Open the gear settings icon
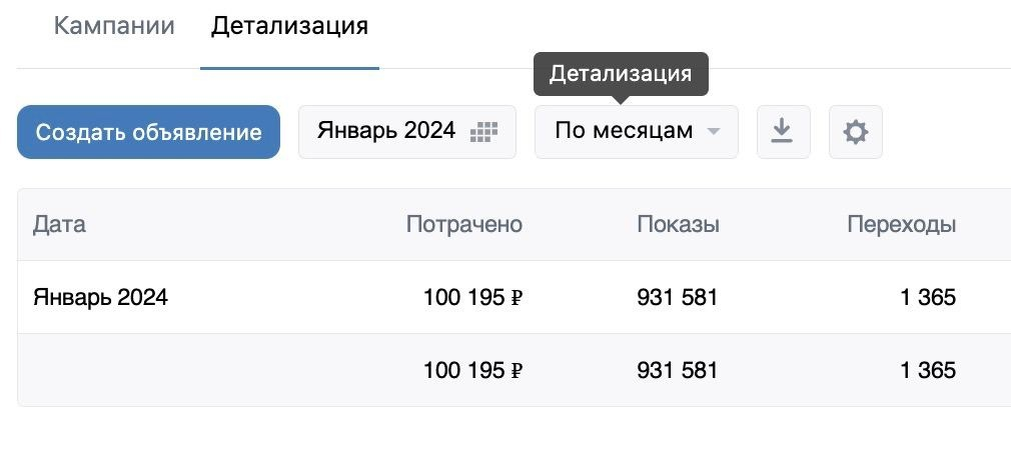The image size is (1011, 464). pyautogui.click(x=855, y=132)
